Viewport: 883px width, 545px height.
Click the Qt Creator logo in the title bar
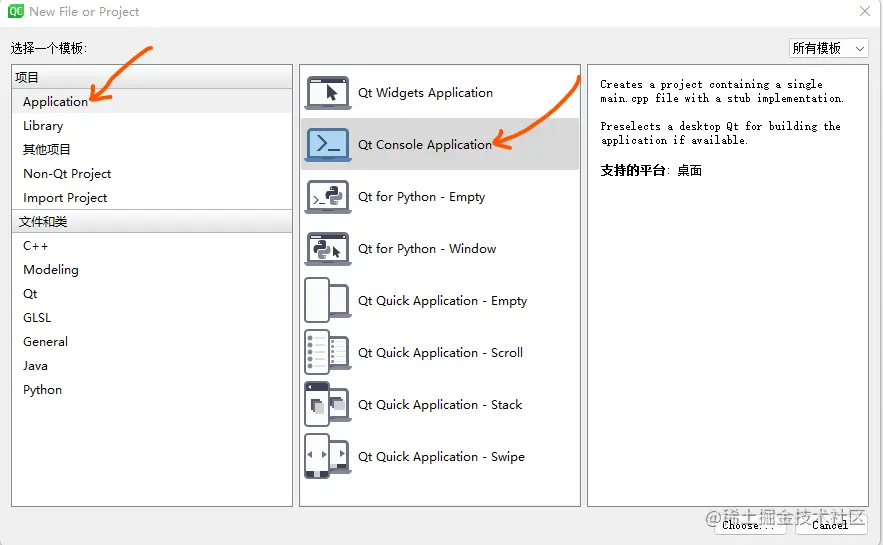click(16, 11)
